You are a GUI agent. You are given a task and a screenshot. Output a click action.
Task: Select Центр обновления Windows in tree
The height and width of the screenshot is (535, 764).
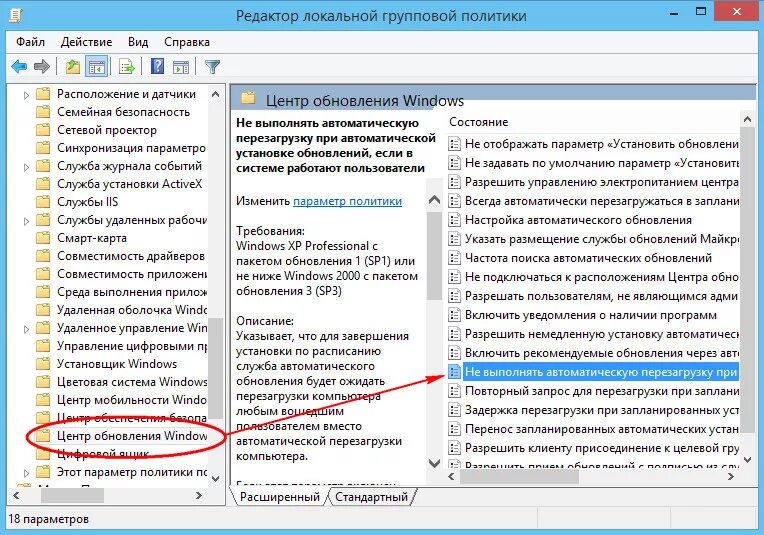(132, 436)
